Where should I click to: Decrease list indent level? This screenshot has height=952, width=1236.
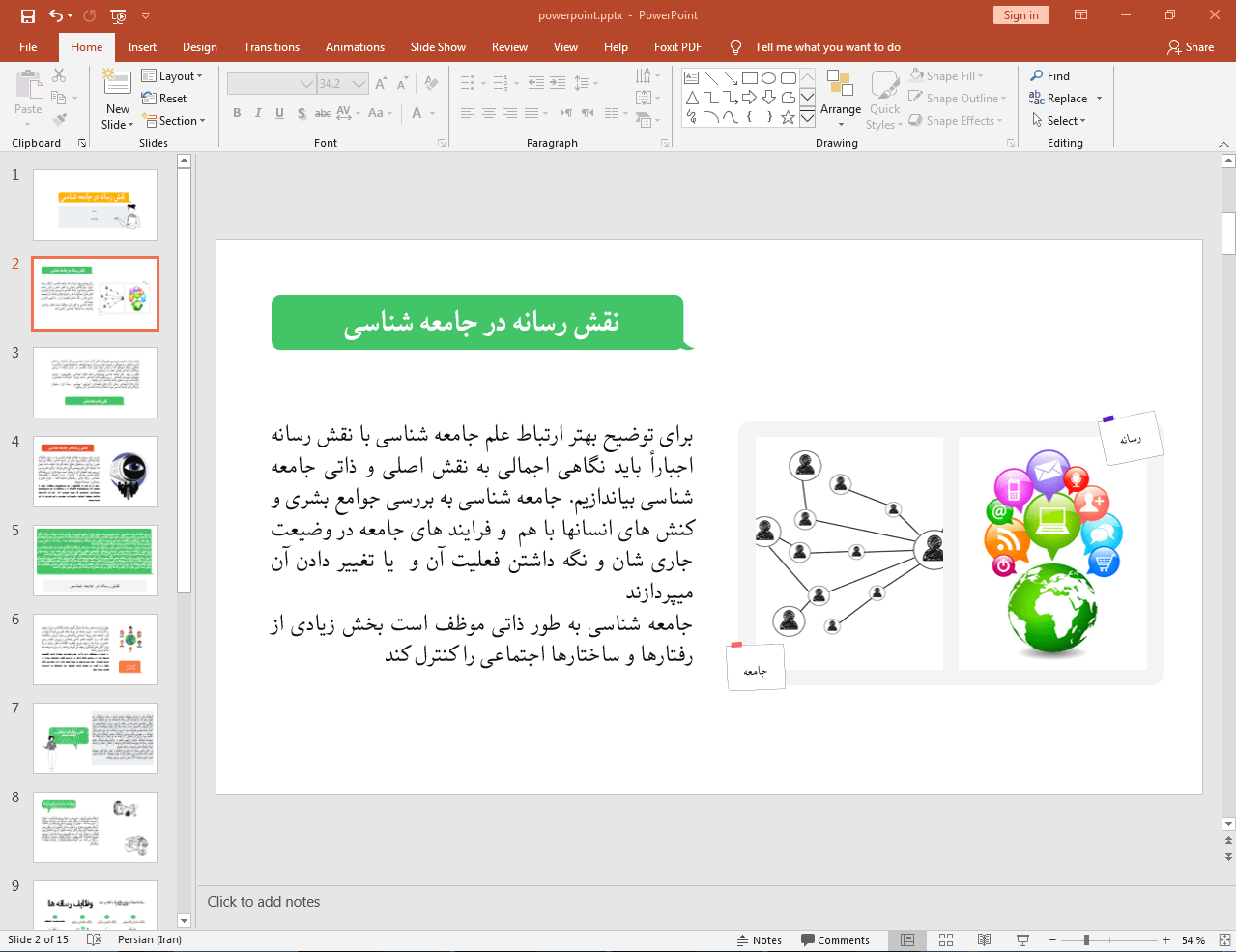click(x=536, y=83)
